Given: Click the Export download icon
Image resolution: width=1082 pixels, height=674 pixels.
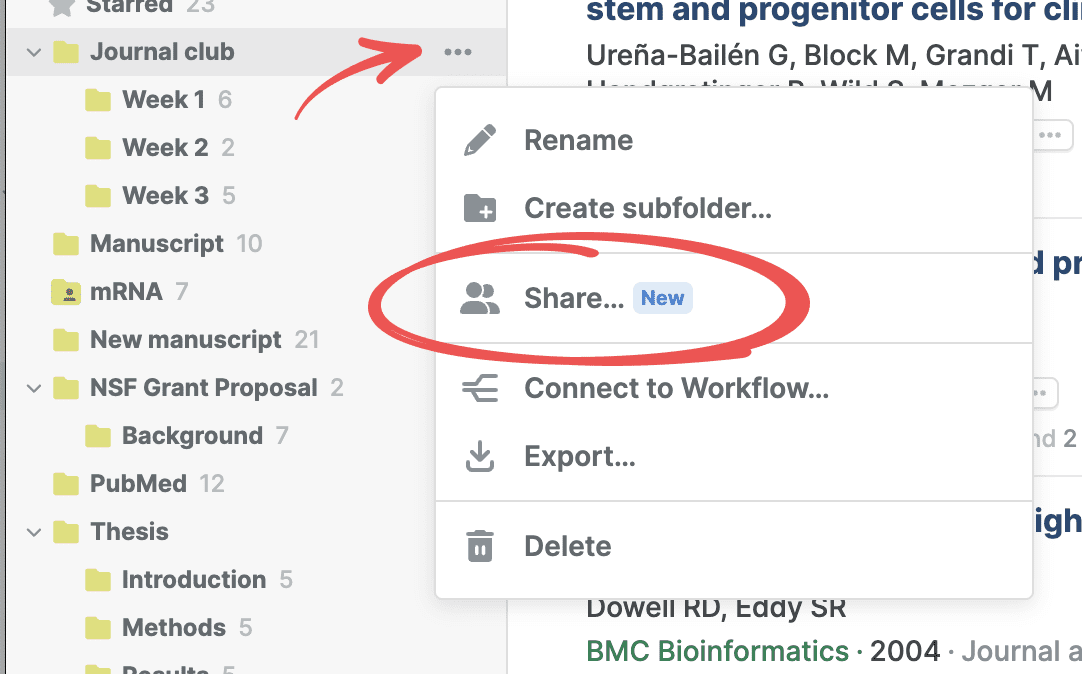Looking at the screenshot, I should point(480,457).
